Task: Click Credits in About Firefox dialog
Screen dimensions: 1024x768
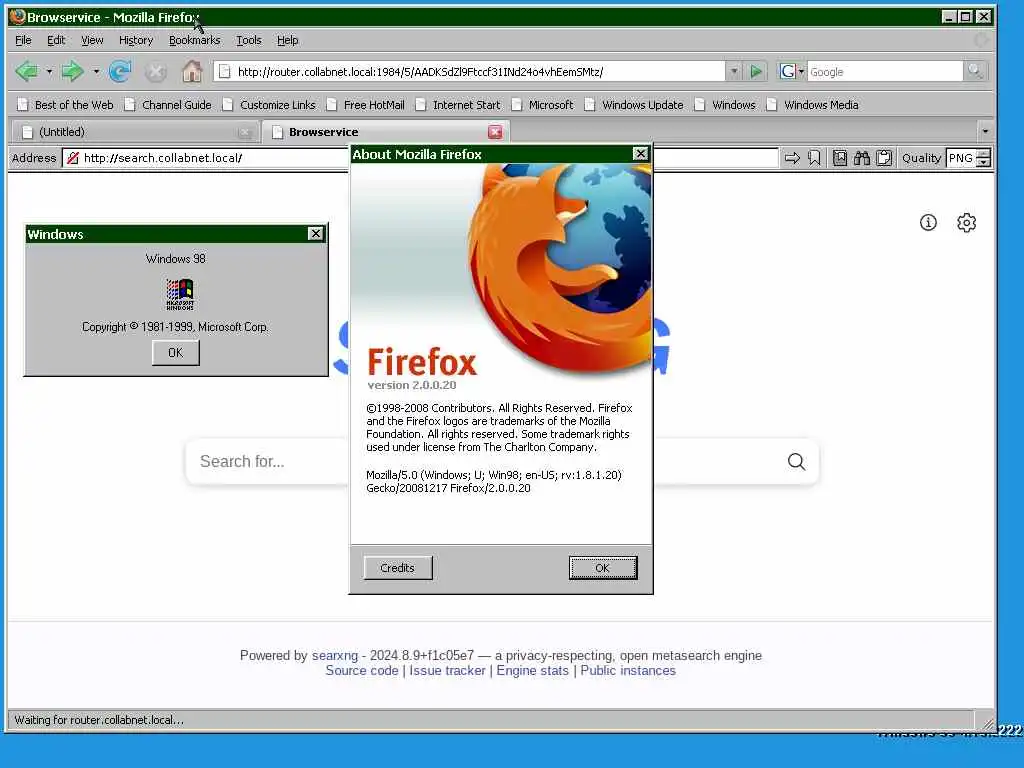Action: [398, 568]
